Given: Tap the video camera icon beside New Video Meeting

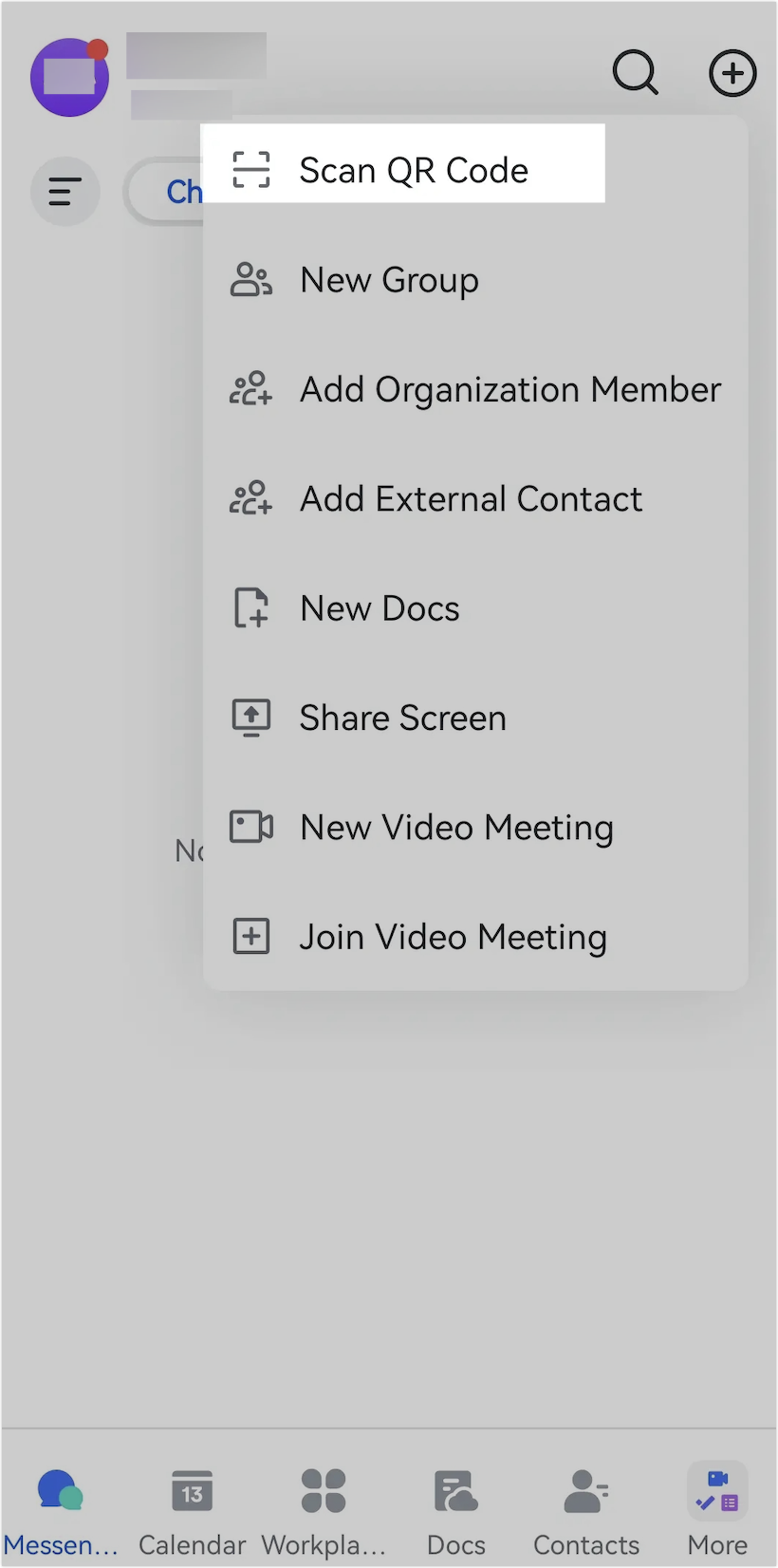Looking at the screenshot, I should 250,827.
